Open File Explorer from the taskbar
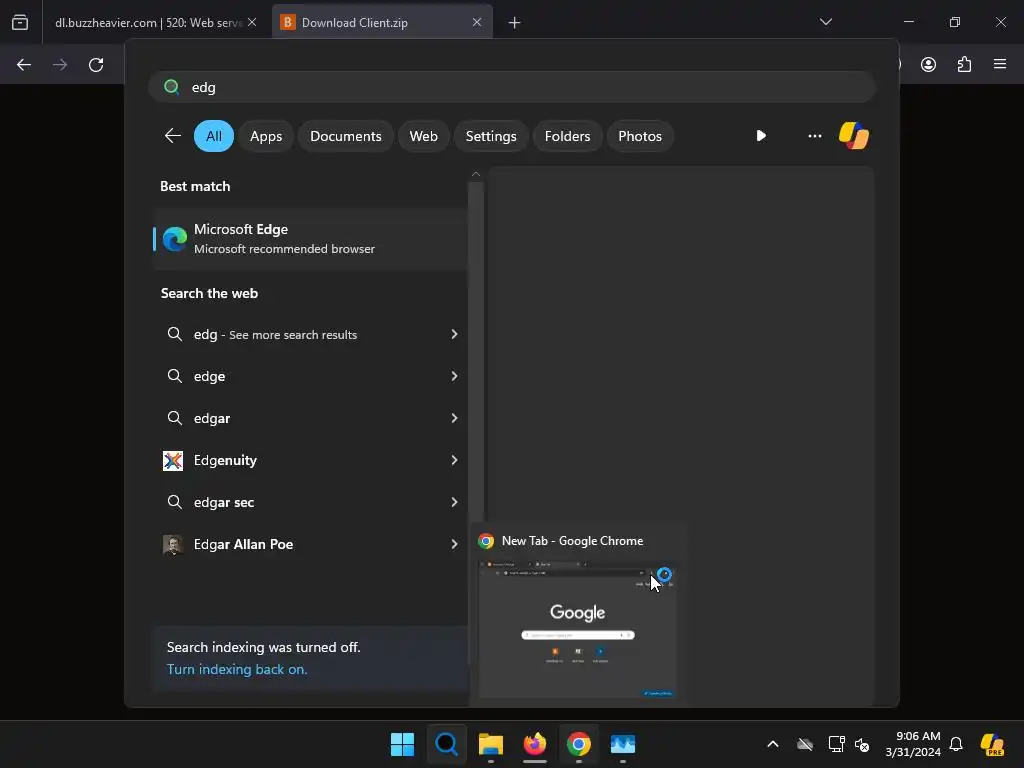 [x=490, y=744]
